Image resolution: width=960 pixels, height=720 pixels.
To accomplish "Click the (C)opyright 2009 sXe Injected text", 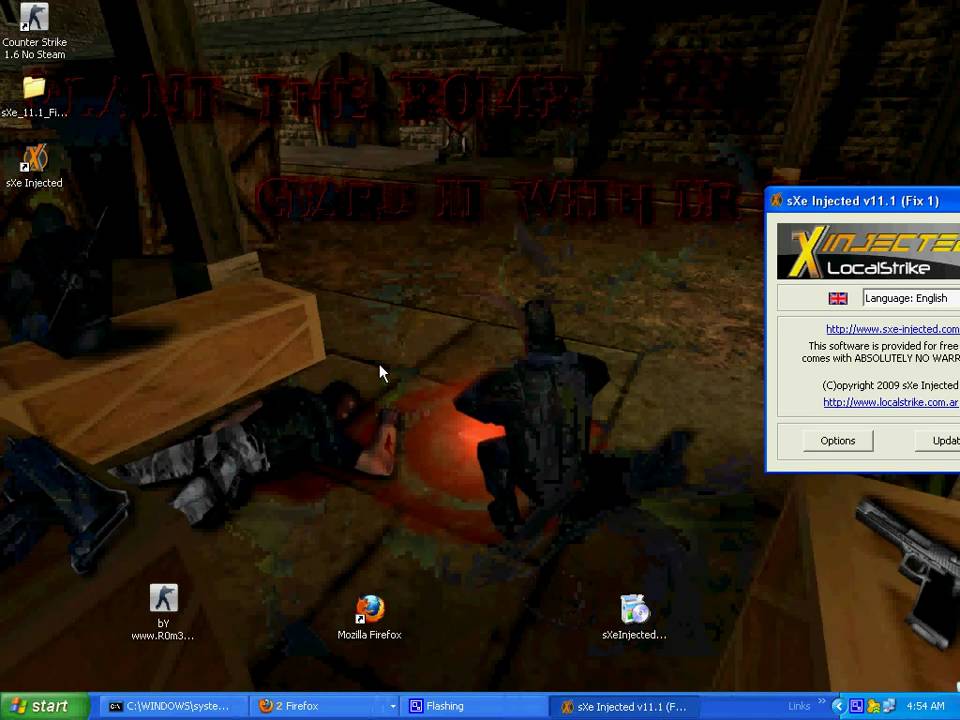I will tap(890, 385).
